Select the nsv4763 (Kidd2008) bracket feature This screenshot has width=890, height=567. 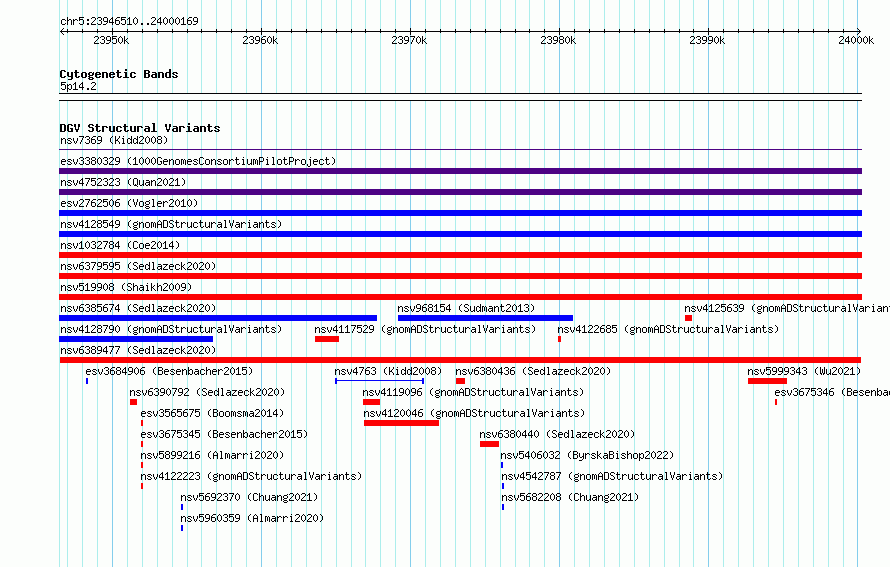coord(380,381)
